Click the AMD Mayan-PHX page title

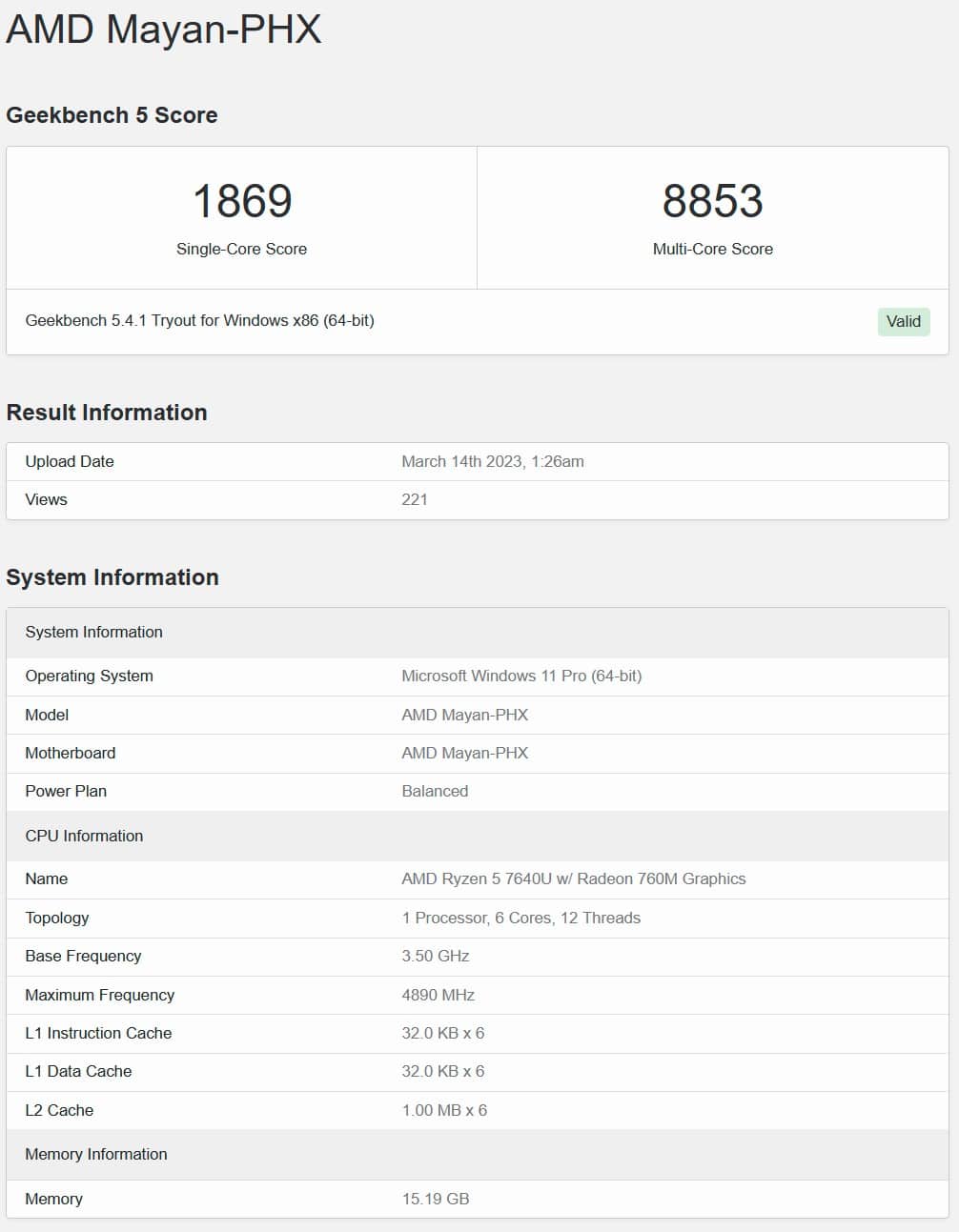point(164,29)
